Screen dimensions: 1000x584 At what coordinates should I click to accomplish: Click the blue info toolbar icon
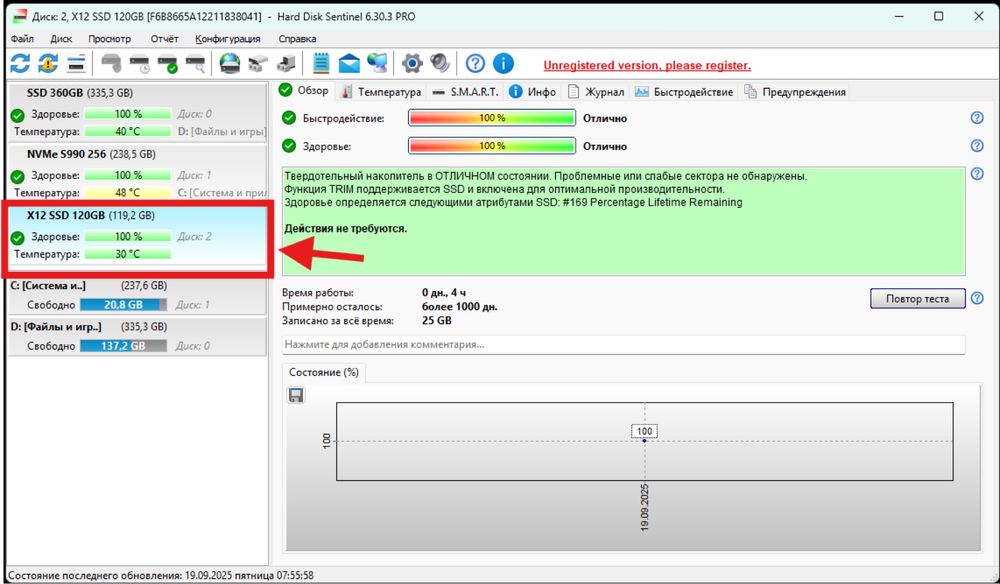tap(503, 63)
